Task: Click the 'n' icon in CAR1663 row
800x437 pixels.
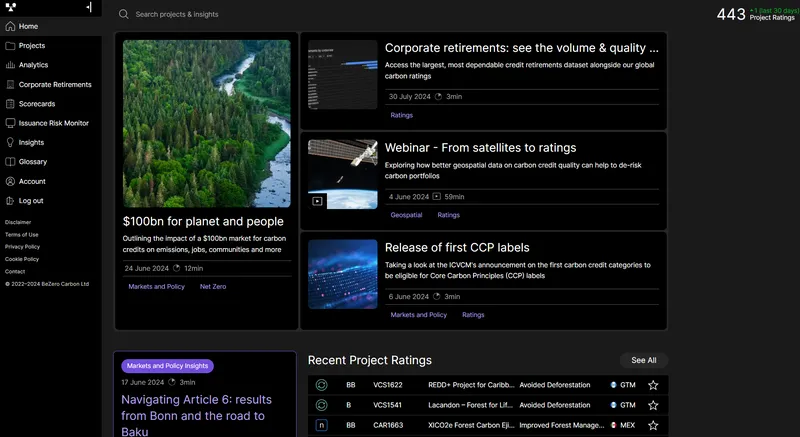Action: 321,425
